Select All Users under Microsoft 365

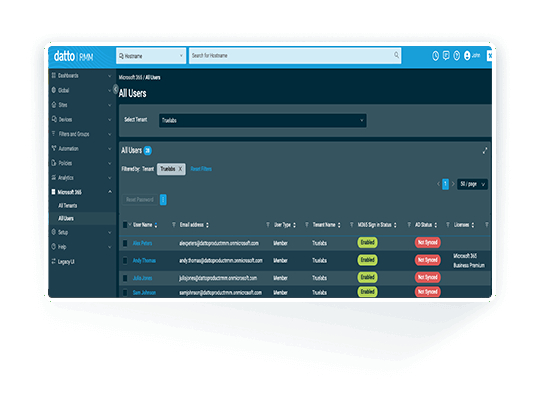pyautogui.click(x=66, y=218)
